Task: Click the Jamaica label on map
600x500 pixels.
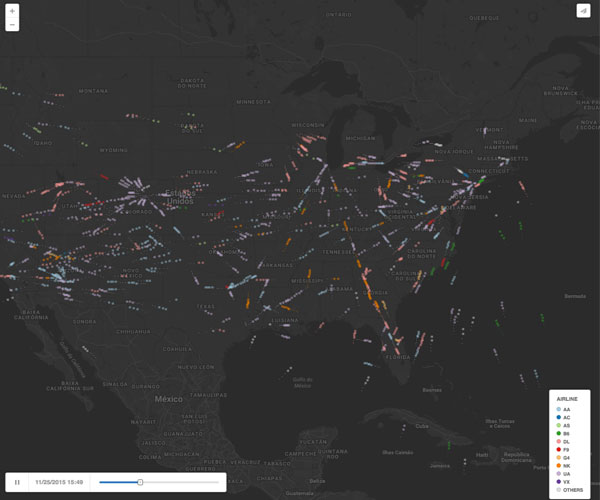Action: (440, 466)
